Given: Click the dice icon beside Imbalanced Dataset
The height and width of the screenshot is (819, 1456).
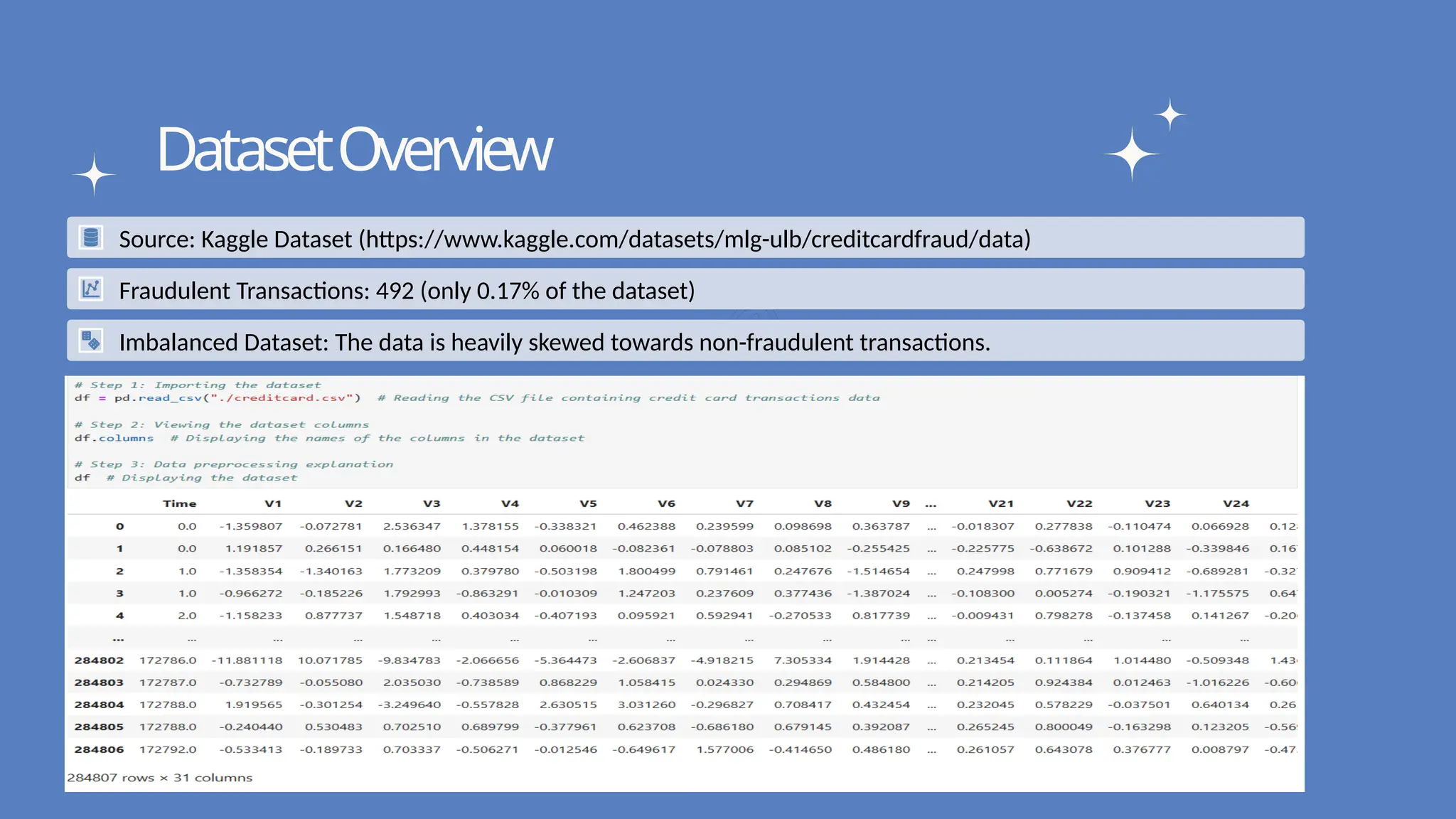Looking at the screenshot, I should tap(91, 341).
